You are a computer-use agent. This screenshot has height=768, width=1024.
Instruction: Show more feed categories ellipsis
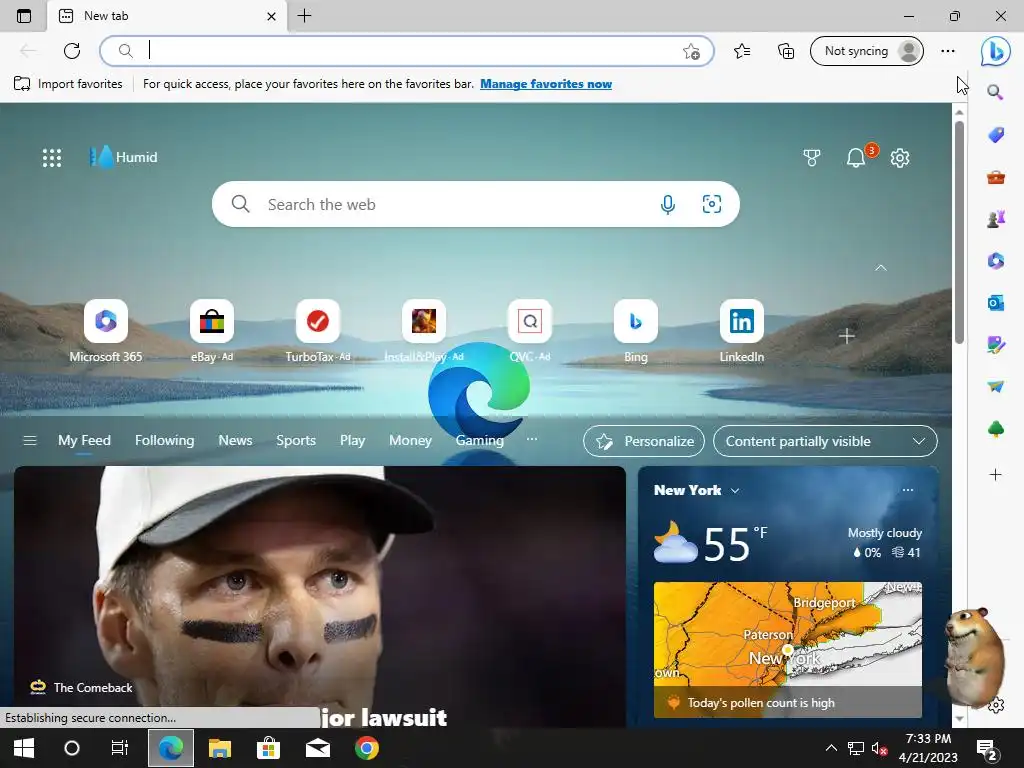point(532,439)
